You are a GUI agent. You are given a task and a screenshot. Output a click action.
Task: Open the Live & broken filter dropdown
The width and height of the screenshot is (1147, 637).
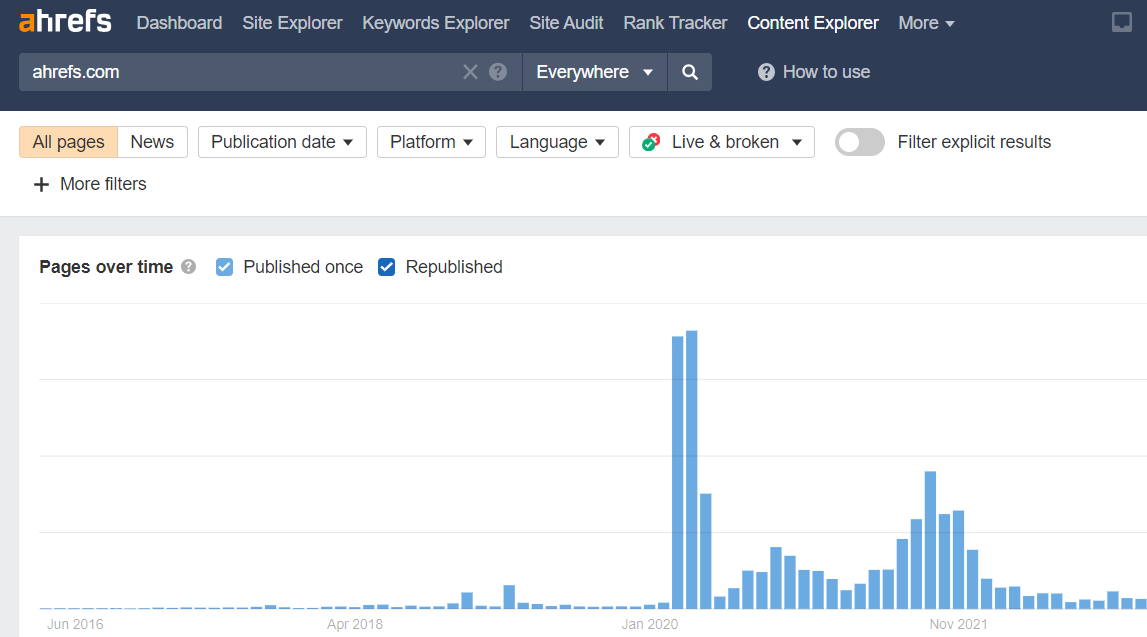tap(722, 142)
